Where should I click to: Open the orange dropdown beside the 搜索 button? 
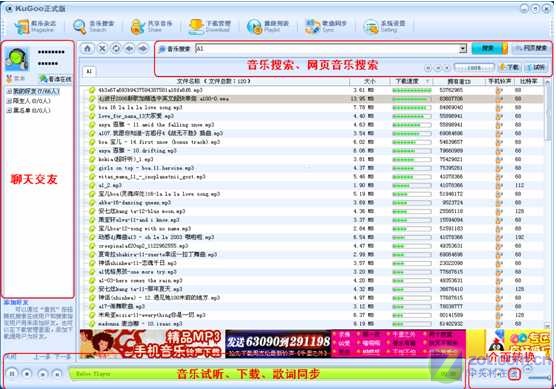pos(505,48)
